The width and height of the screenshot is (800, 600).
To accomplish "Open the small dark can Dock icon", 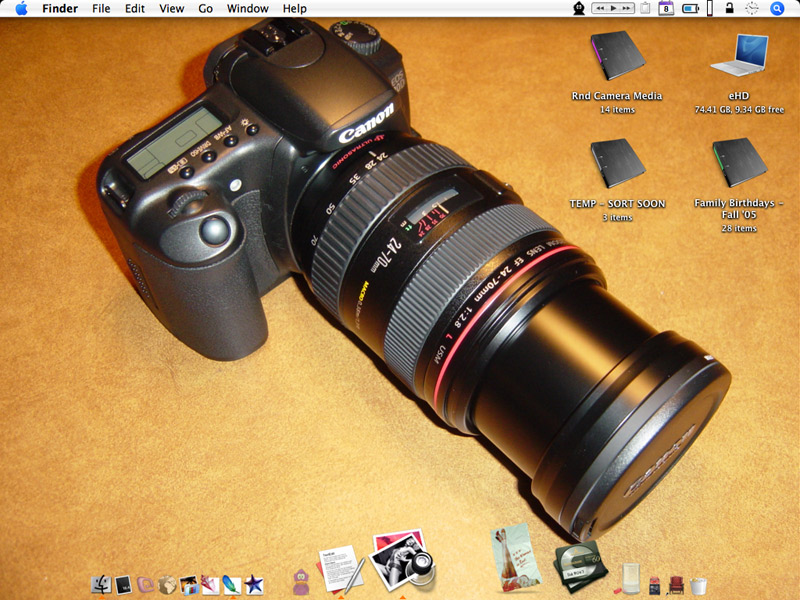I will tap(654, 586).
